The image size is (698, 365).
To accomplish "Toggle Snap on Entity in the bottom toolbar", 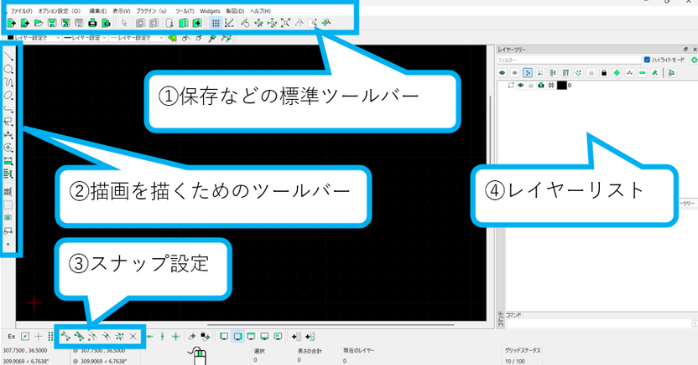I will pyautogui.click(x=79, y=337).
